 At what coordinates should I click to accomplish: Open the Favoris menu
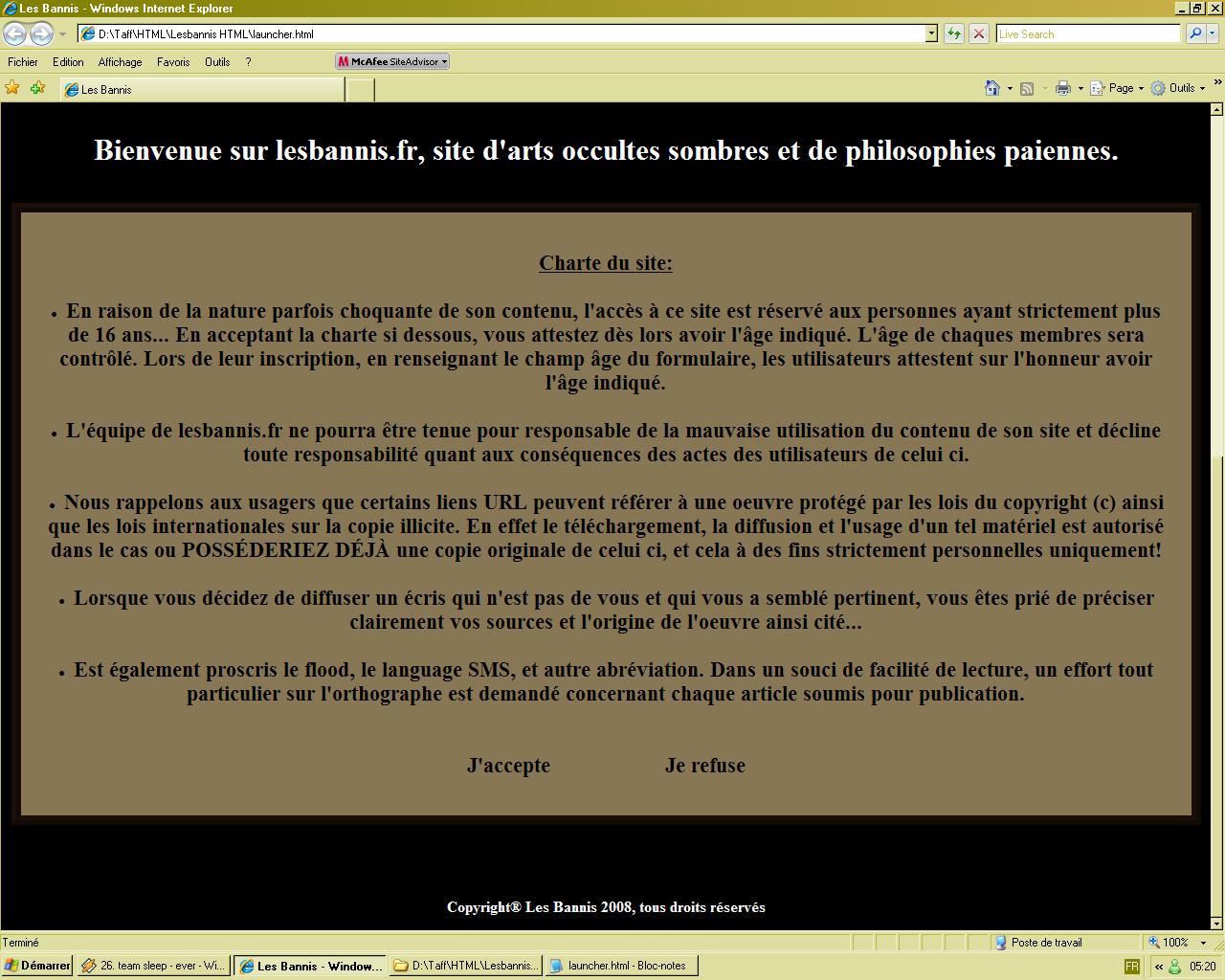[173, 61]
